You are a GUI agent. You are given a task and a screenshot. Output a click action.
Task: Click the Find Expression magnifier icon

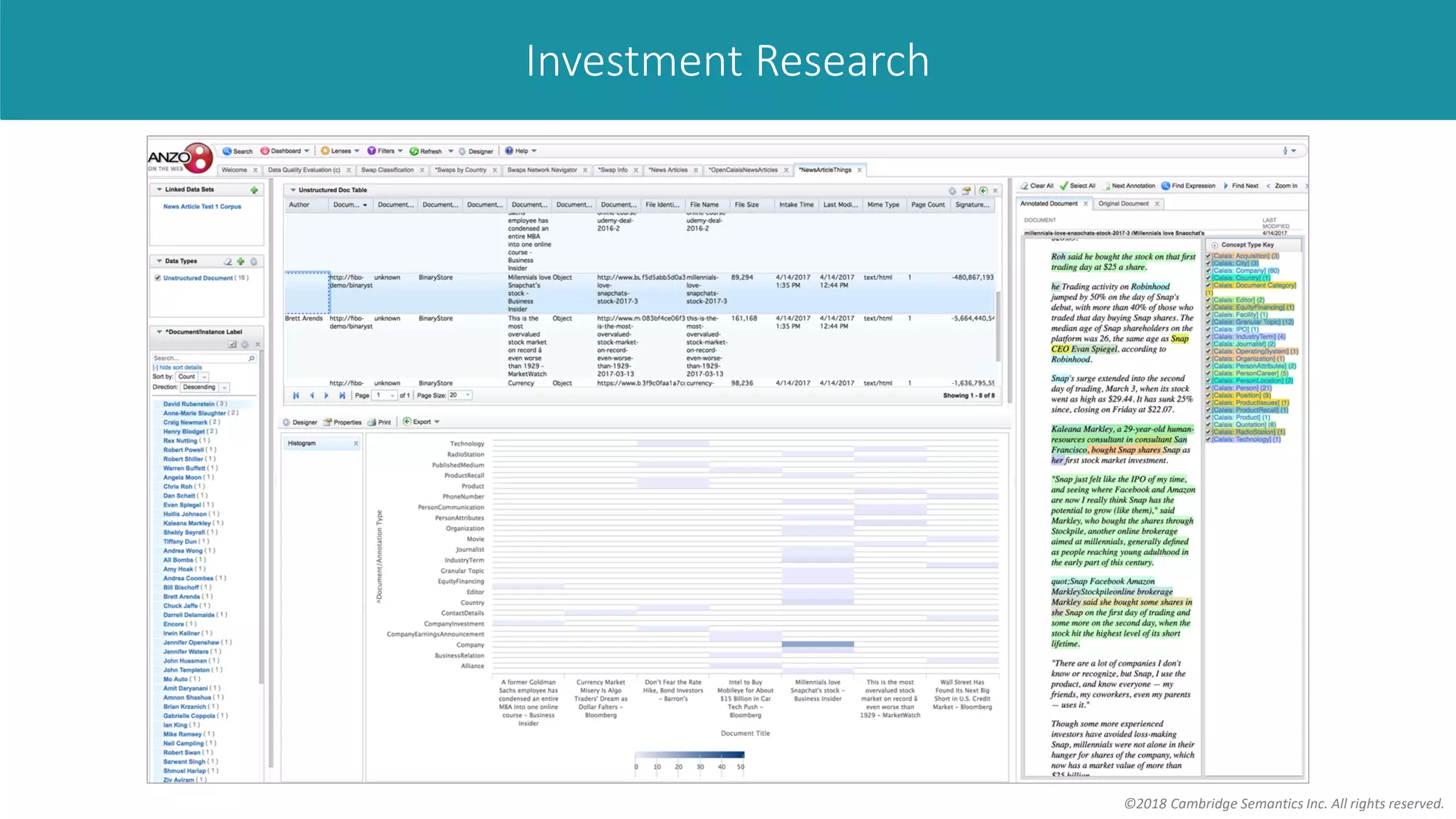(1166, 186)
